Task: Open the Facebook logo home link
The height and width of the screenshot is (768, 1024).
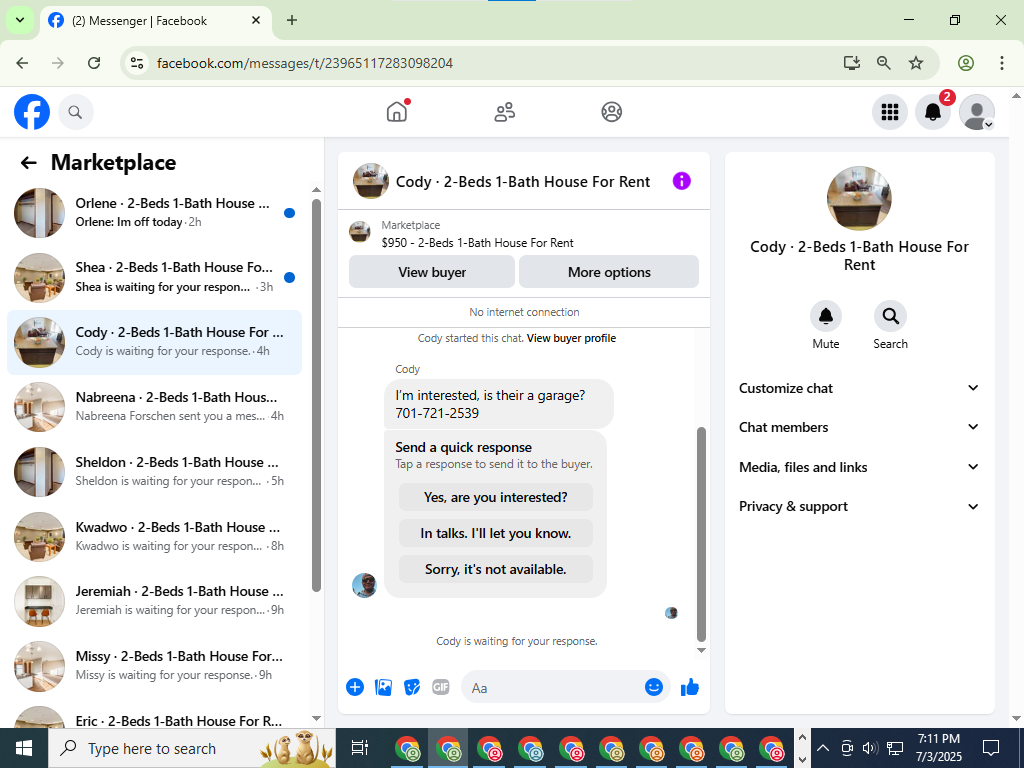Action: click(32, 112)
